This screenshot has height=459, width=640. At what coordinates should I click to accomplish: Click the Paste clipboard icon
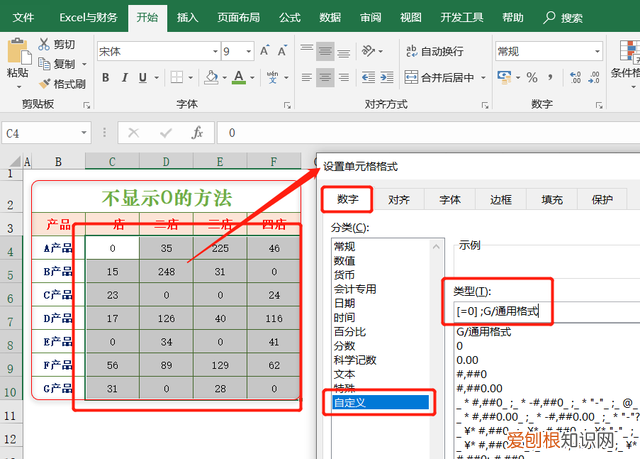coord(19,51)
